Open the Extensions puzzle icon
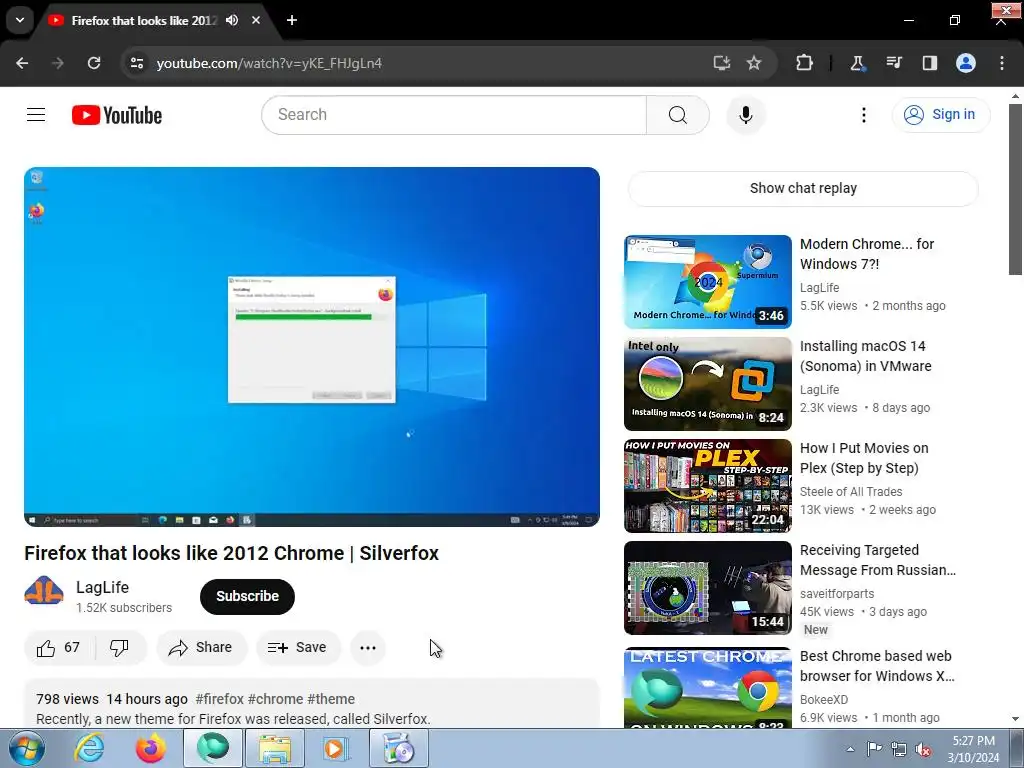 click(805, 63)
